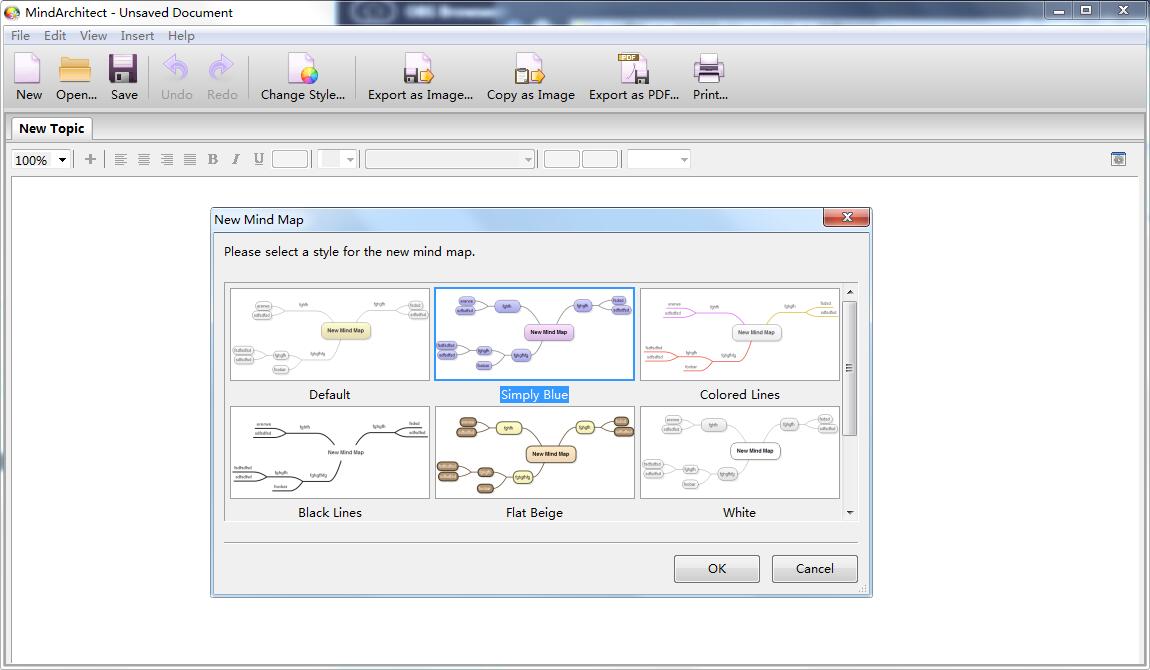The image size is (1150, 670).
Task: Click the style list scrollbar thumb
Action: [850, 368]
